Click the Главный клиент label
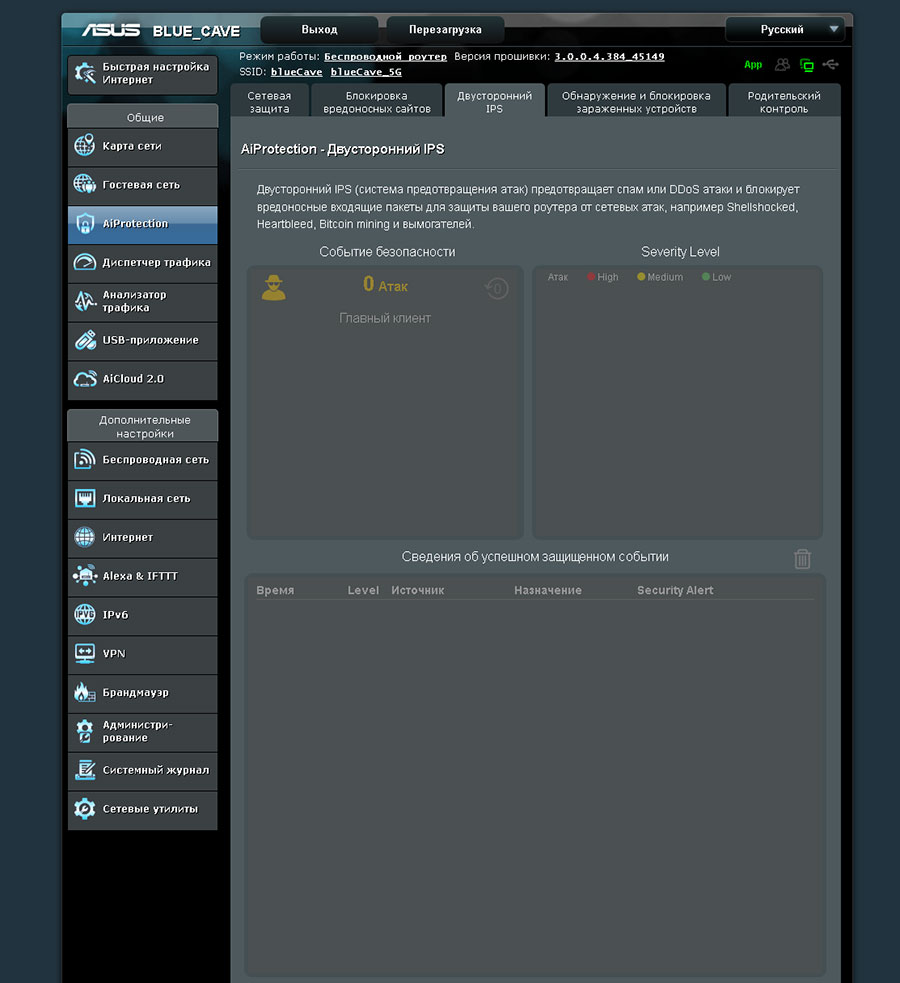Image resolution: width=900 pixels, height=983 pixels. [385, 318]
